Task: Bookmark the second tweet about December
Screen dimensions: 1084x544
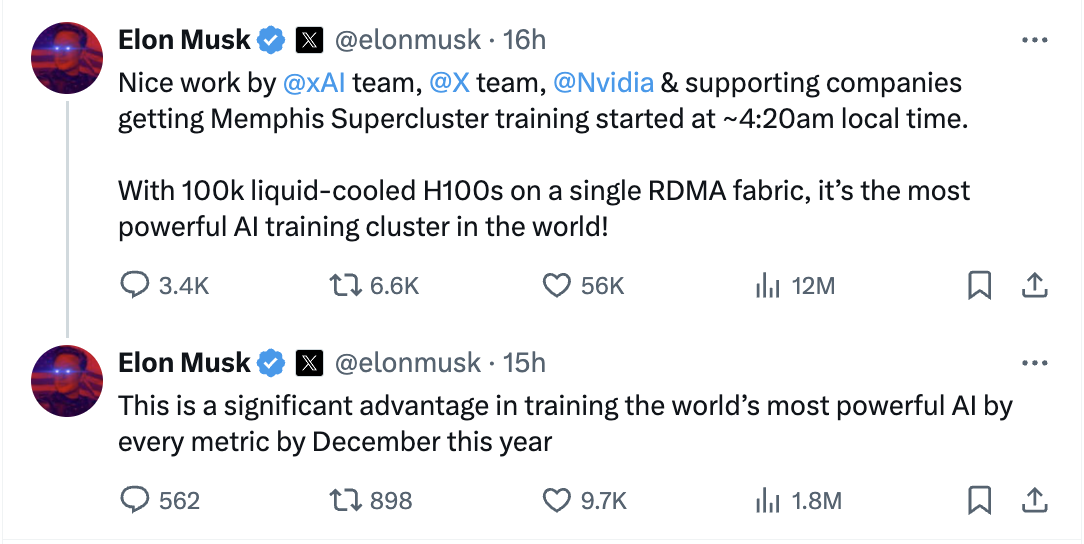Action: pos(979,500)
